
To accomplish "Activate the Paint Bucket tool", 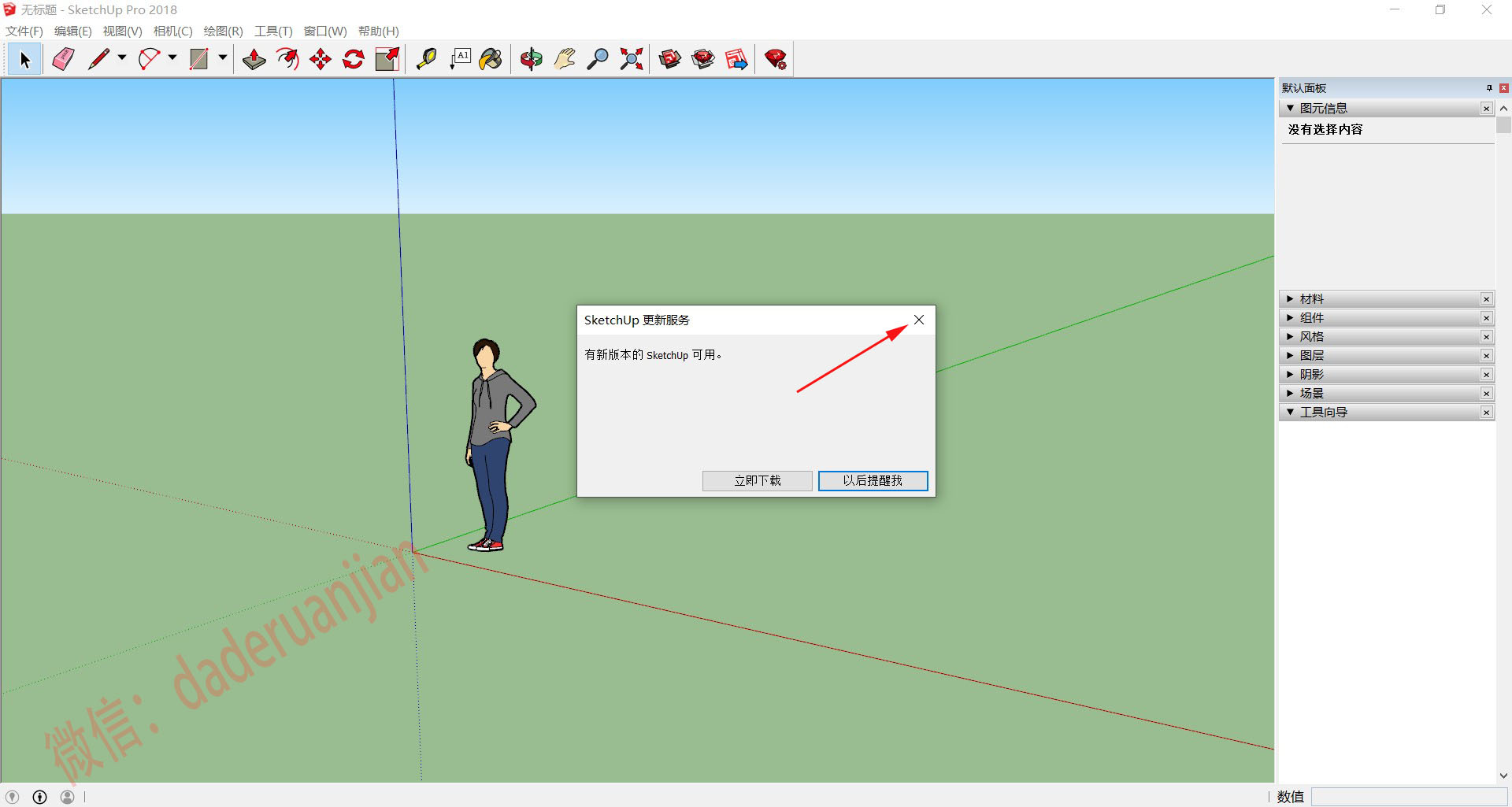I will point(491,59).
